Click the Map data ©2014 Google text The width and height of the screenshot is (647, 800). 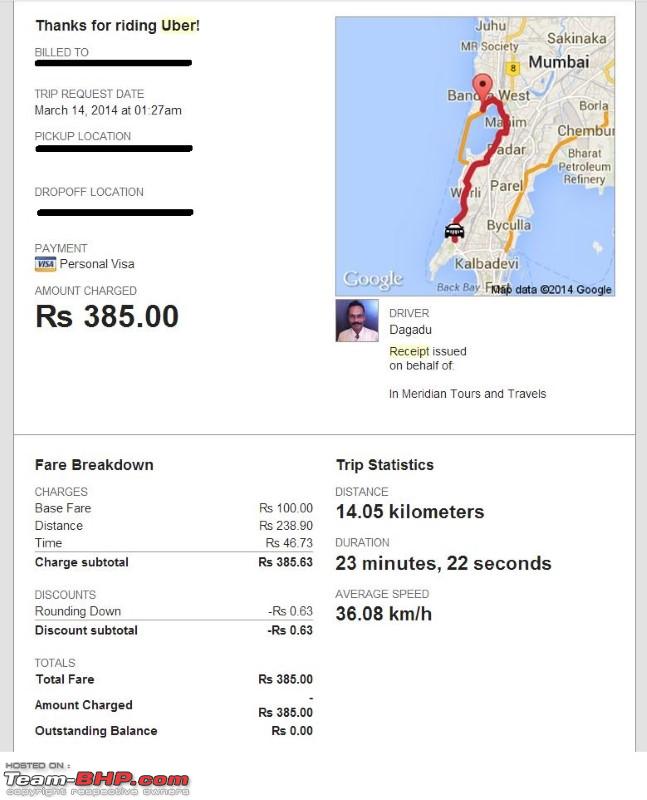(x=551, y=290)
